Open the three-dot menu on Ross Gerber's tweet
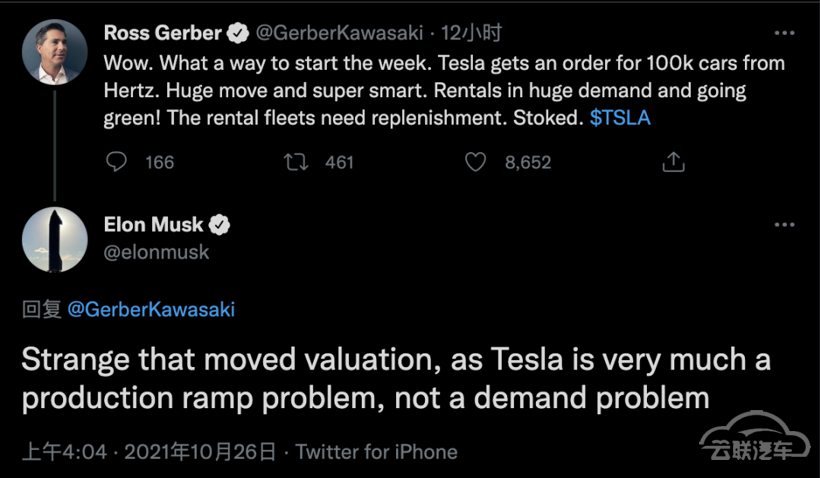This screenshot has height=478, width=820. coord(784,33)
